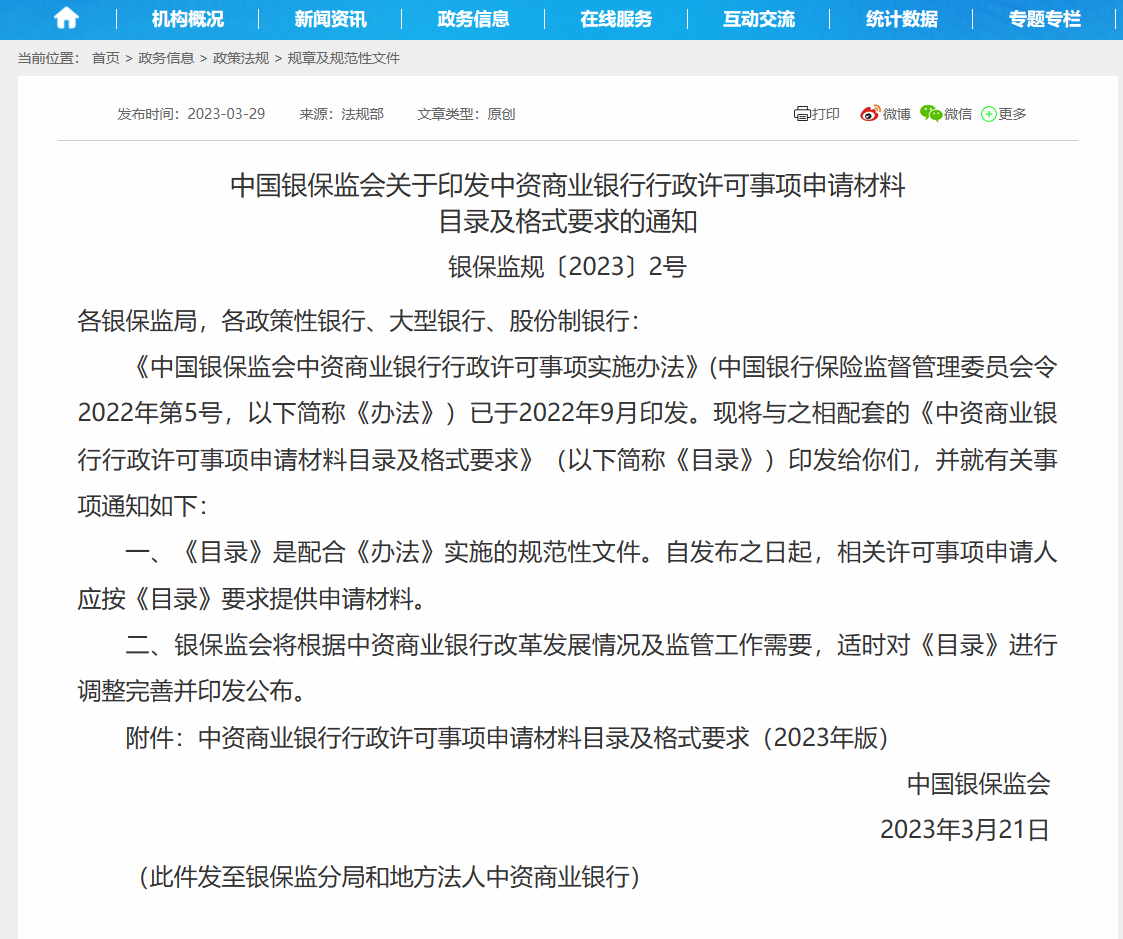The height and width of the screenshot is (939, 1123).
Task: Open the 政务信息 navigation menu
Action: point(473,19)
